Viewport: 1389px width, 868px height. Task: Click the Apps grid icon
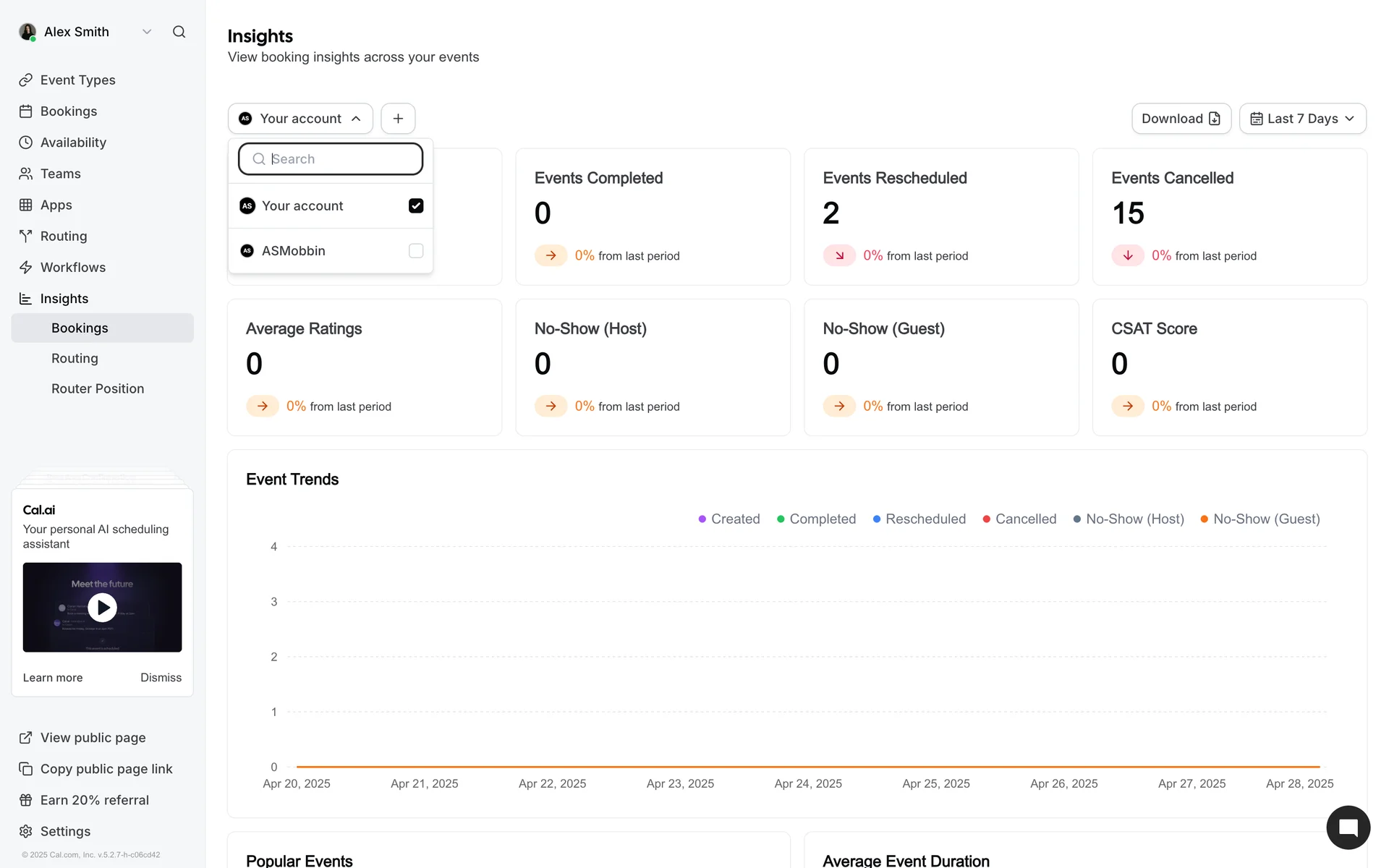click(x=26, y=205)
